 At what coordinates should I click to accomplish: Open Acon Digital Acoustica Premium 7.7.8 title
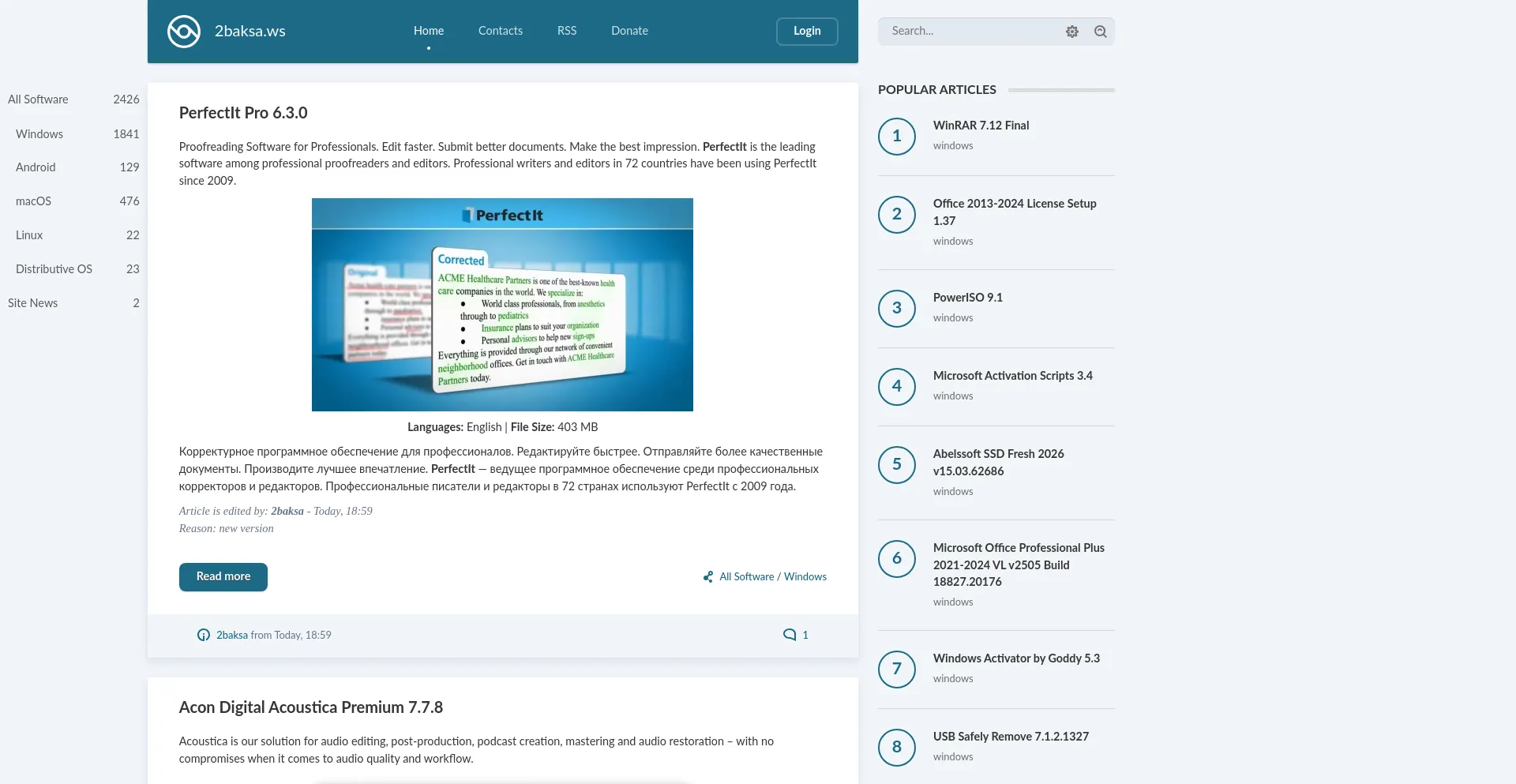(311, 707)
